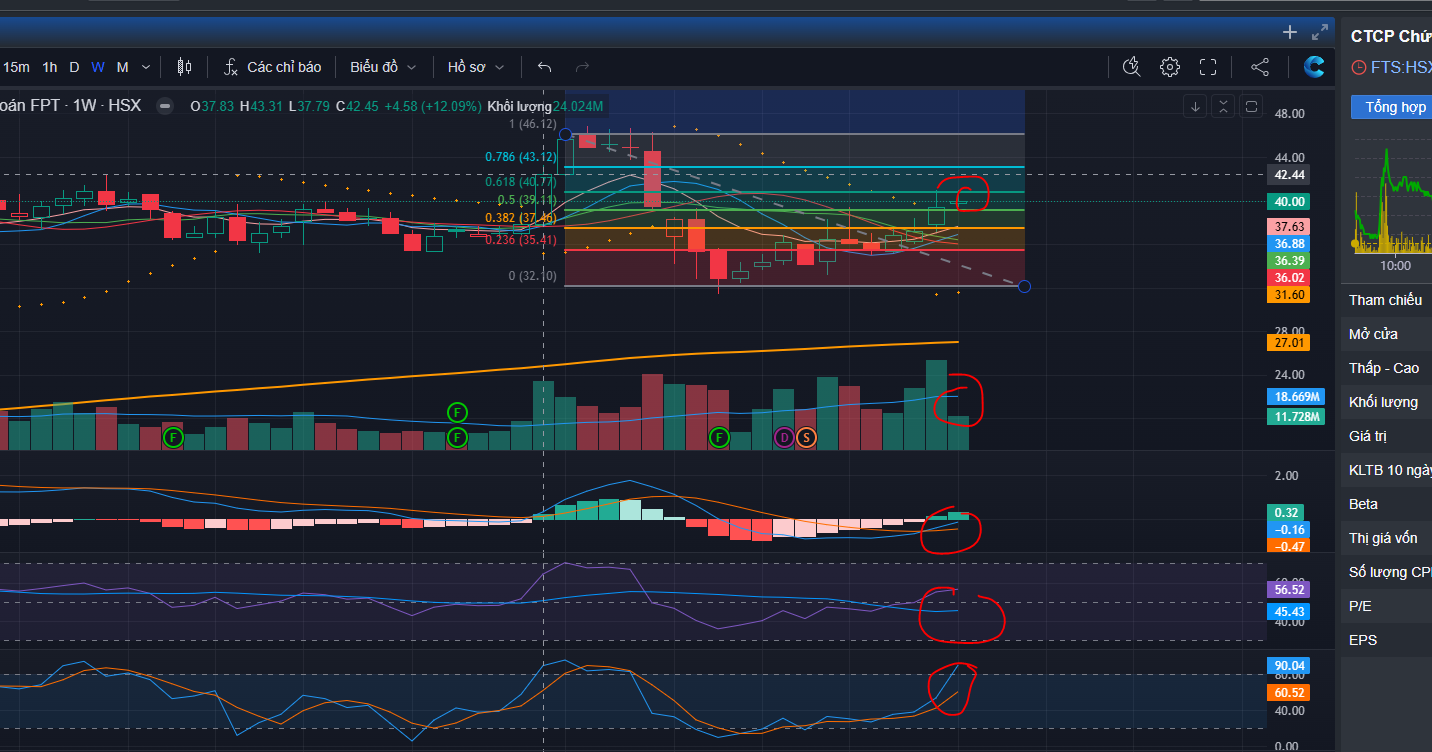
Task: Select the Fibonacci anchor point at level 0
Action: click(1024, 287)
